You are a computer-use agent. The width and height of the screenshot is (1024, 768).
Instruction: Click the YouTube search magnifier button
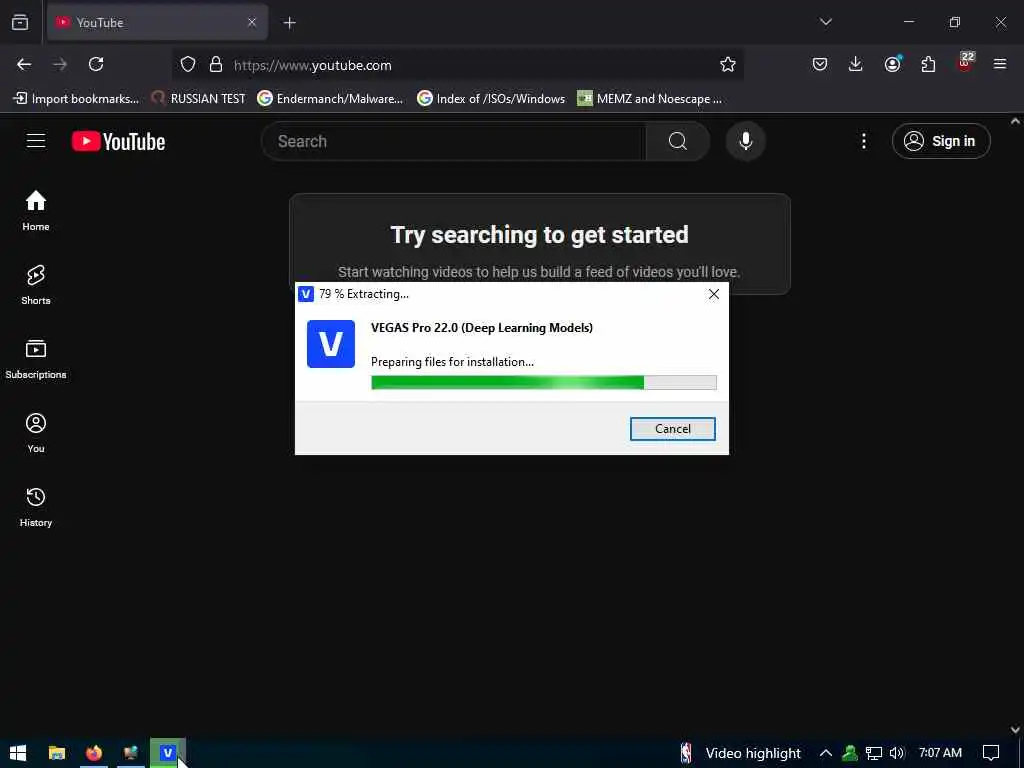(677, 141)
